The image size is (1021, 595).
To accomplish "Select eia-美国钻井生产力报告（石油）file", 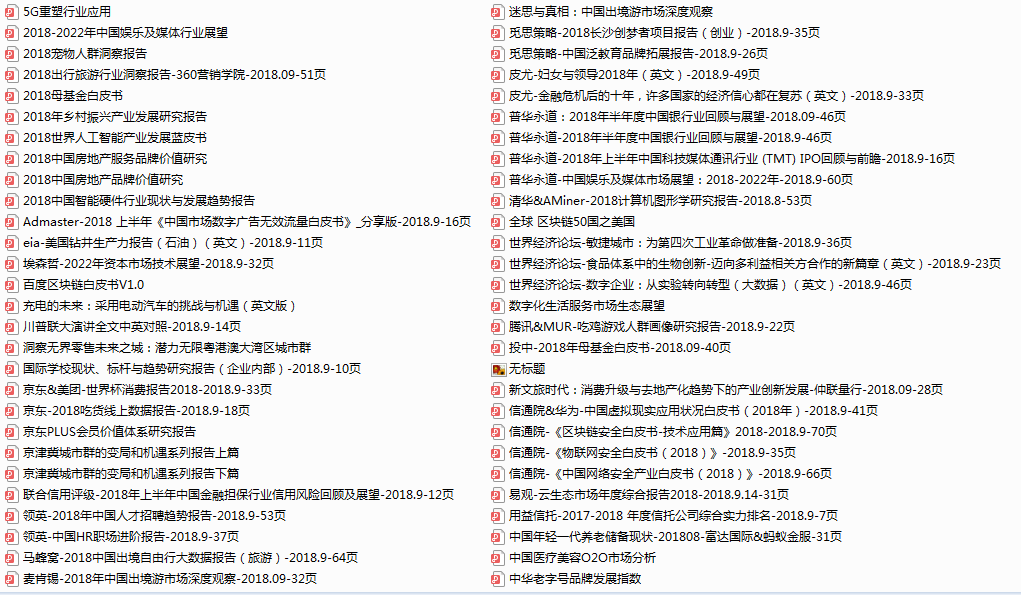I will click(173, 243).
